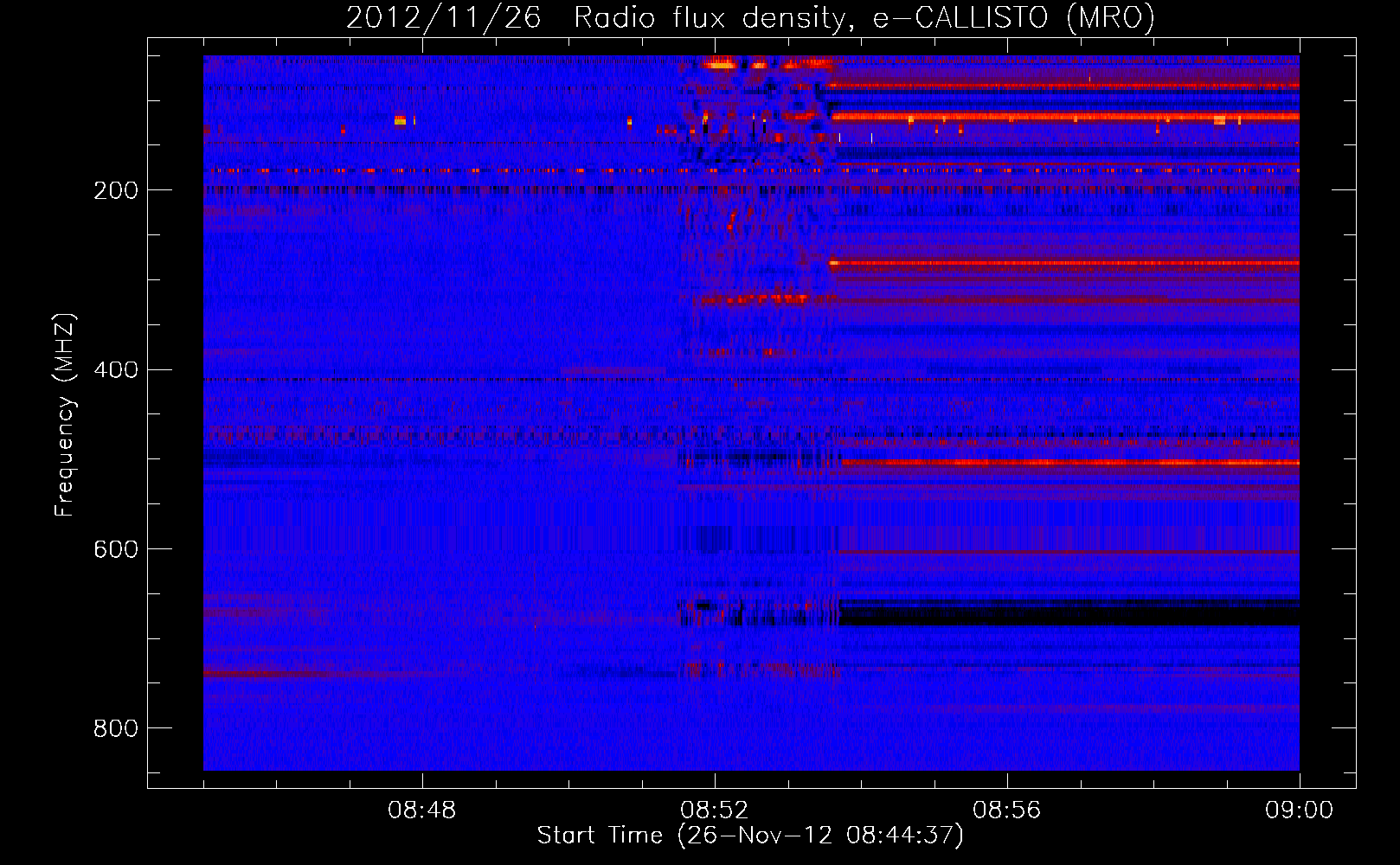1400x865 pixels.
Task: Click the 09:00 time tick label
Action: [1300, 811]
